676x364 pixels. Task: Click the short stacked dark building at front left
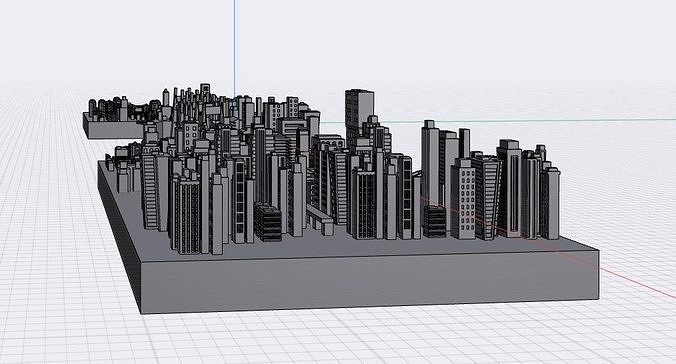tap(268, 222)
